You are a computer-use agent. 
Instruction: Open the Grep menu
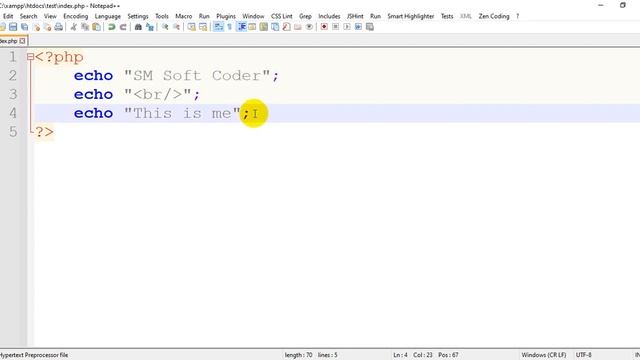[305, 16]
